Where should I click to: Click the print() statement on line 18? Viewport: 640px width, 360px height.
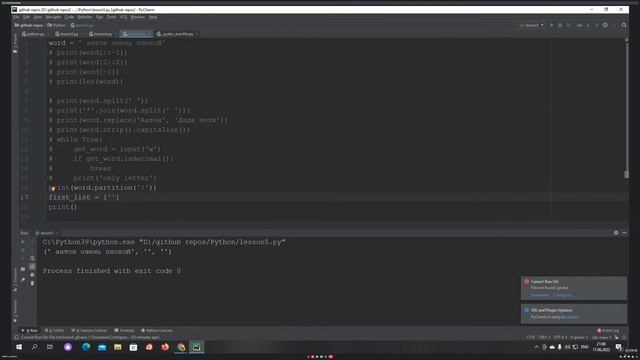tap(63, 207)
